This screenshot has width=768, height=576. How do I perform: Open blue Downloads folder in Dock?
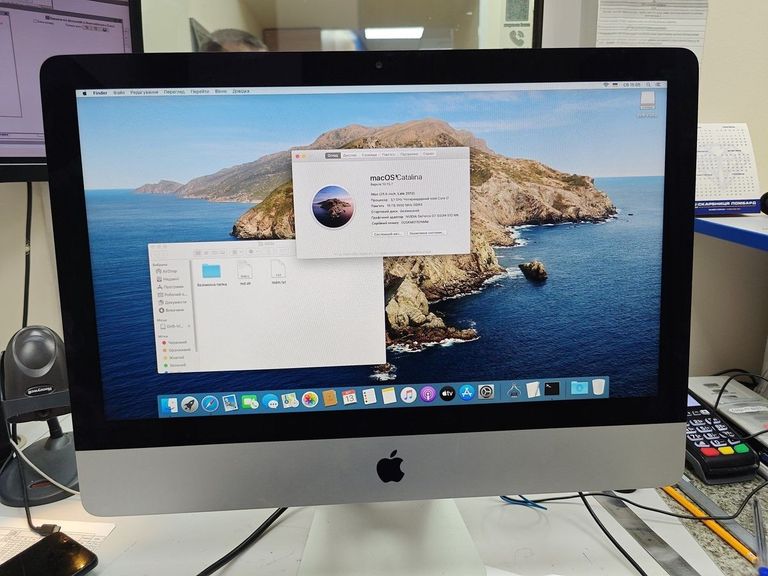(579, 387)
